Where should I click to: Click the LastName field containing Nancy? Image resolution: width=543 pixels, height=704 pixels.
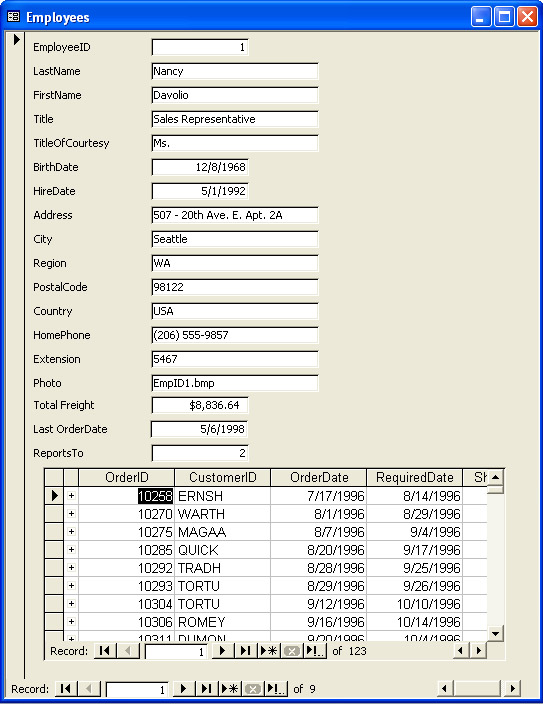[x=235, y=71]
